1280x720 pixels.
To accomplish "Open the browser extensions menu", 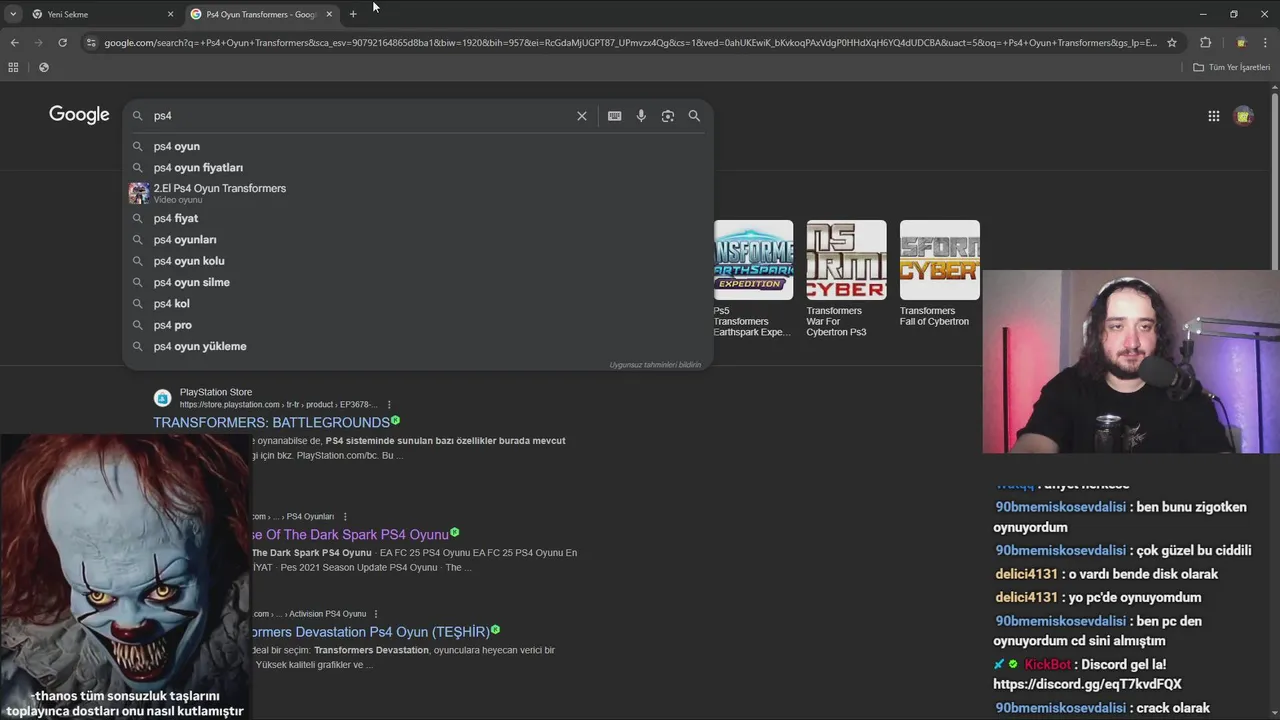I will (1205, 43).
